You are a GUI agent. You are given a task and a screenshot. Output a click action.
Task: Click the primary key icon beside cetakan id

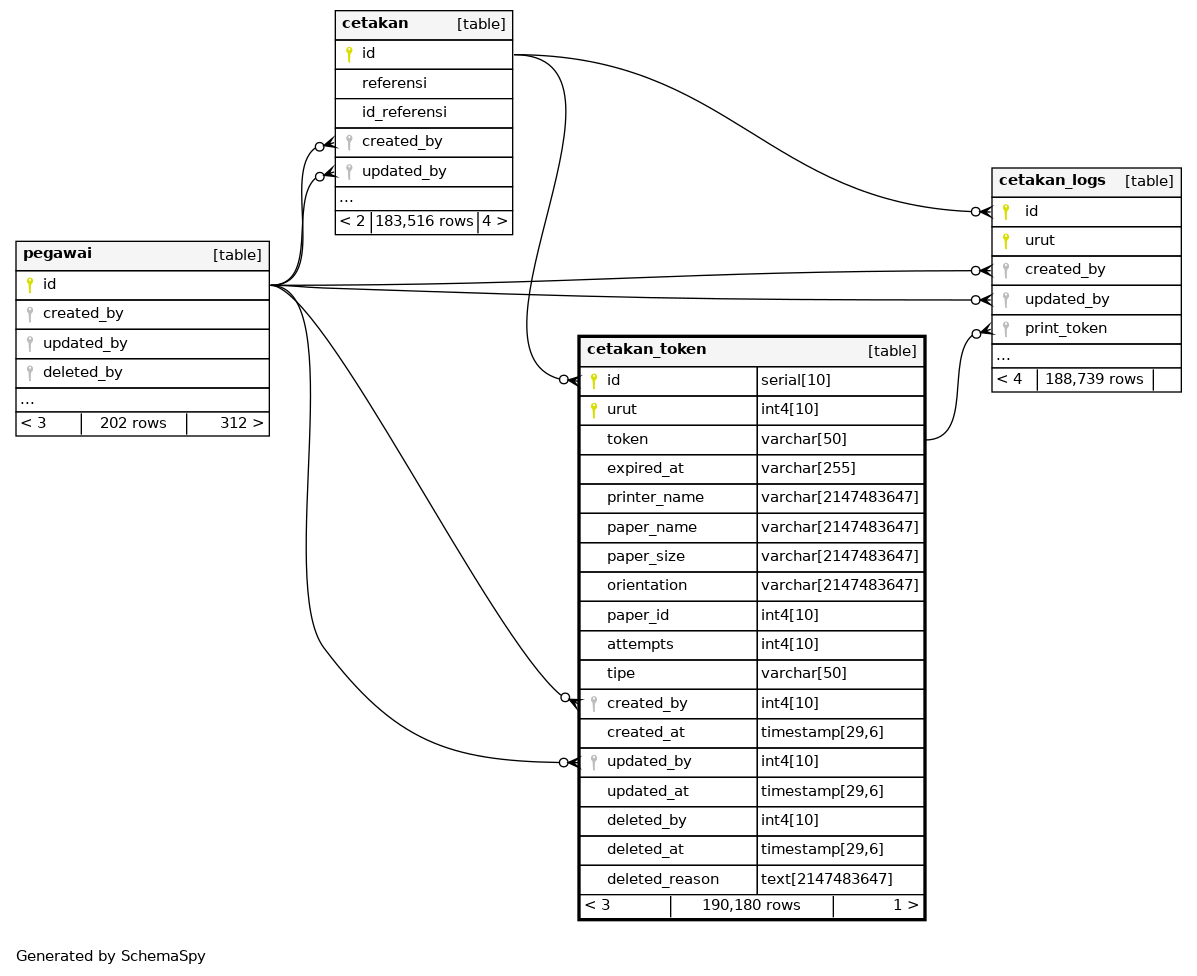pyautogui.click(x=349, y=54)
